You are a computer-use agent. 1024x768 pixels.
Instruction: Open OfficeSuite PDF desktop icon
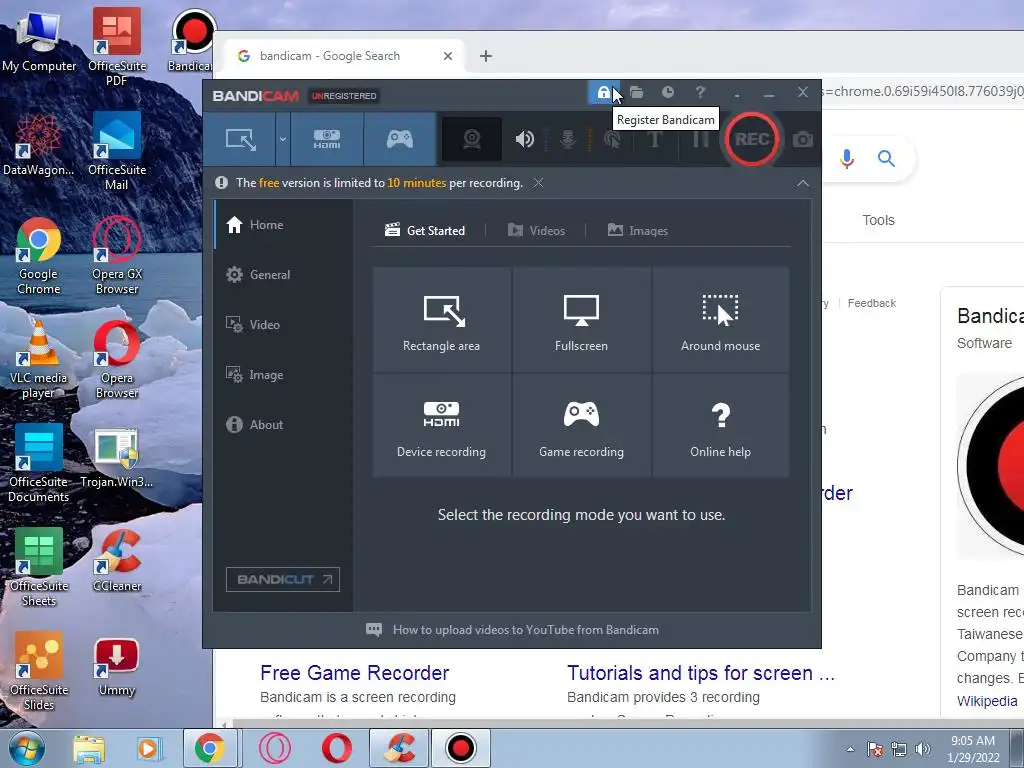117,46
